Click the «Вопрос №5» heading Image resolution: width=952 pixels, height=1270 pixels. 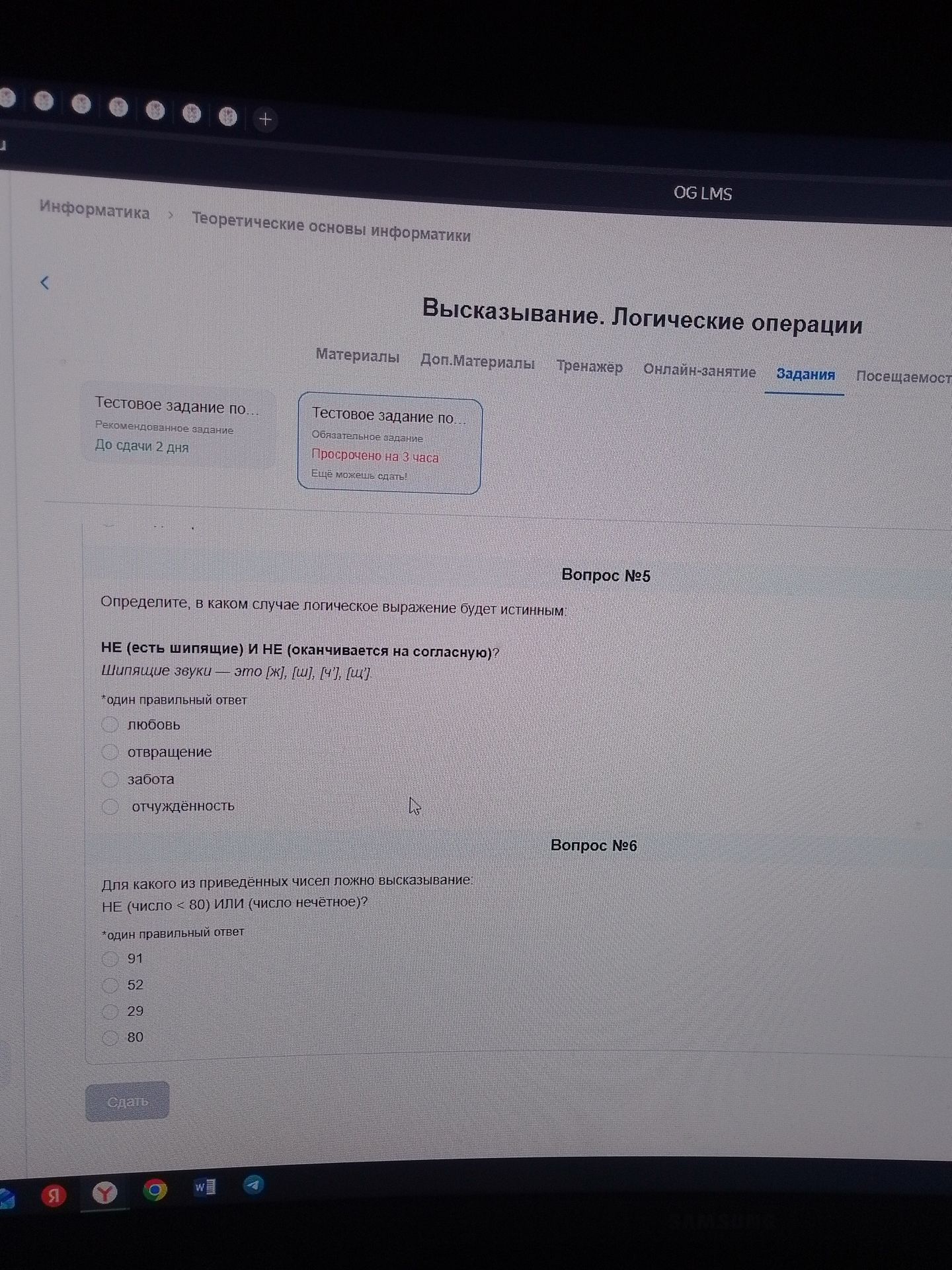[x=606, y=575]
